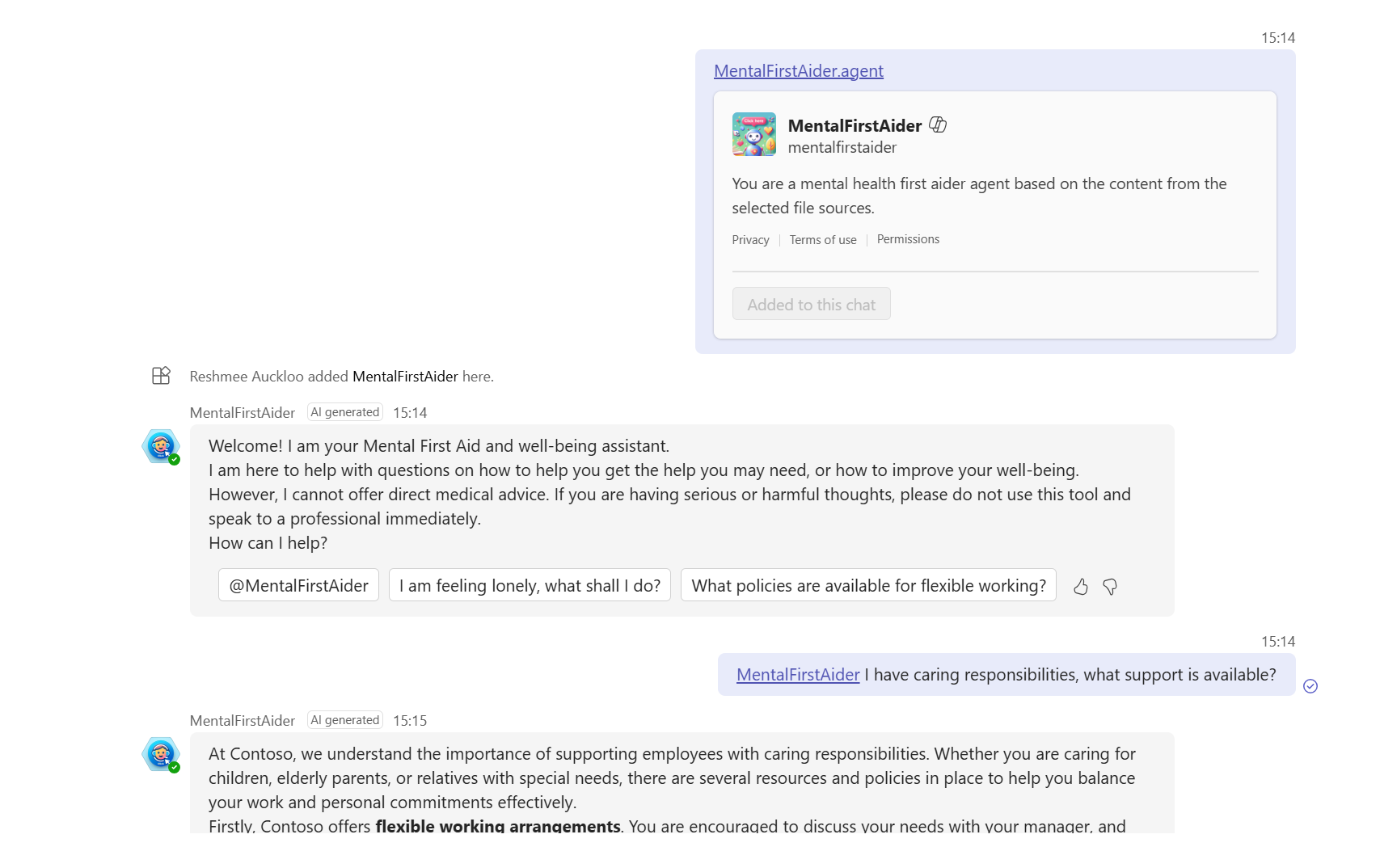Click the MentalFirstAider card thumbnail image
Viewport: 1380px width, 868px height.
click(753, 134)
